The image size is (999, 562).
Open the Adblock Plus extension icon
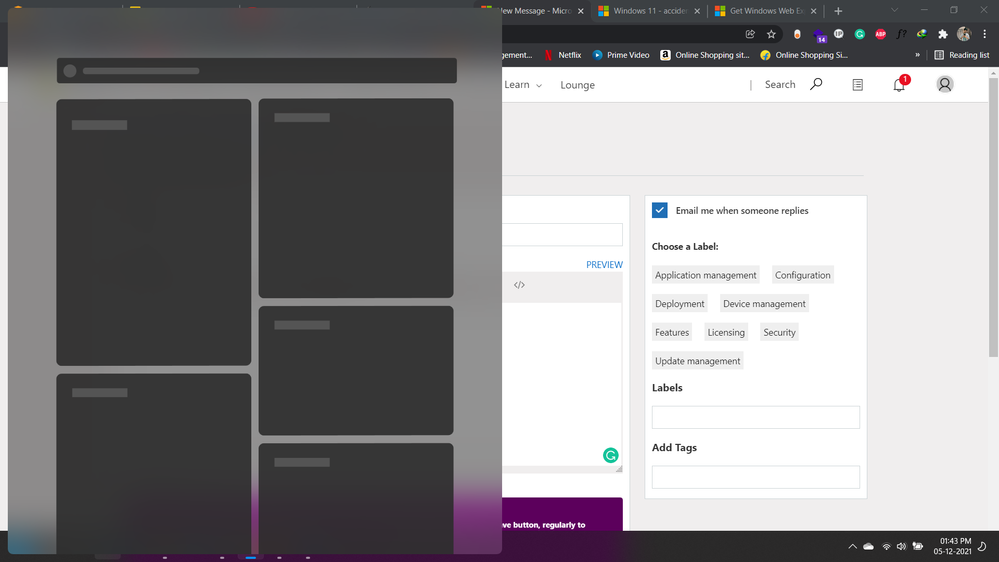point(880,34)
